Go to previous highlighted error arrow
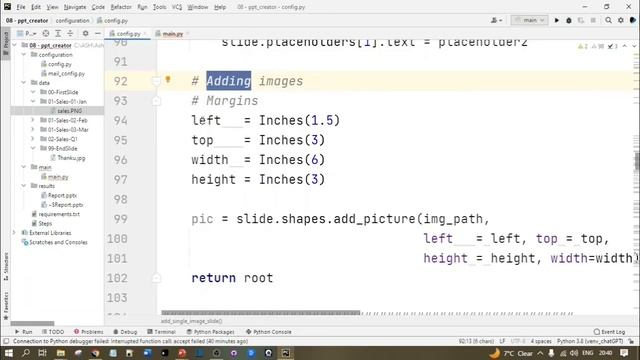 click(624, 46)
